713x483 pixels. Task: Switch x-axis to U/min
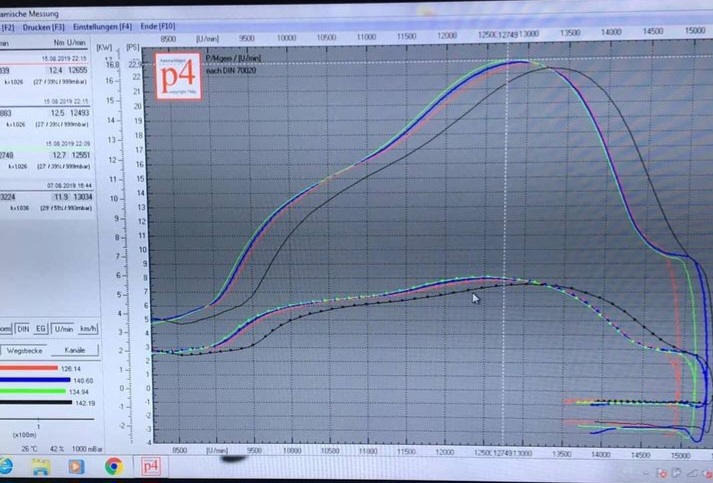63,328
